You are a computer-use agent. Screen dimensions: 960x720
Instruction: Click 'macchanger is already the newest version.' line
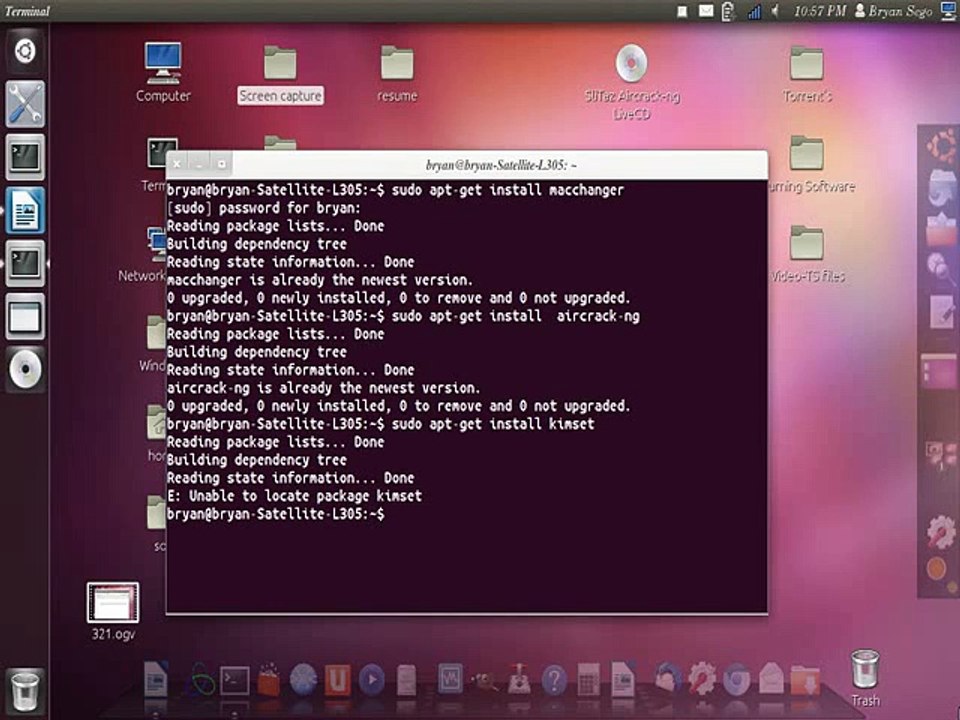pyautogui.click(x=320, y=280)
